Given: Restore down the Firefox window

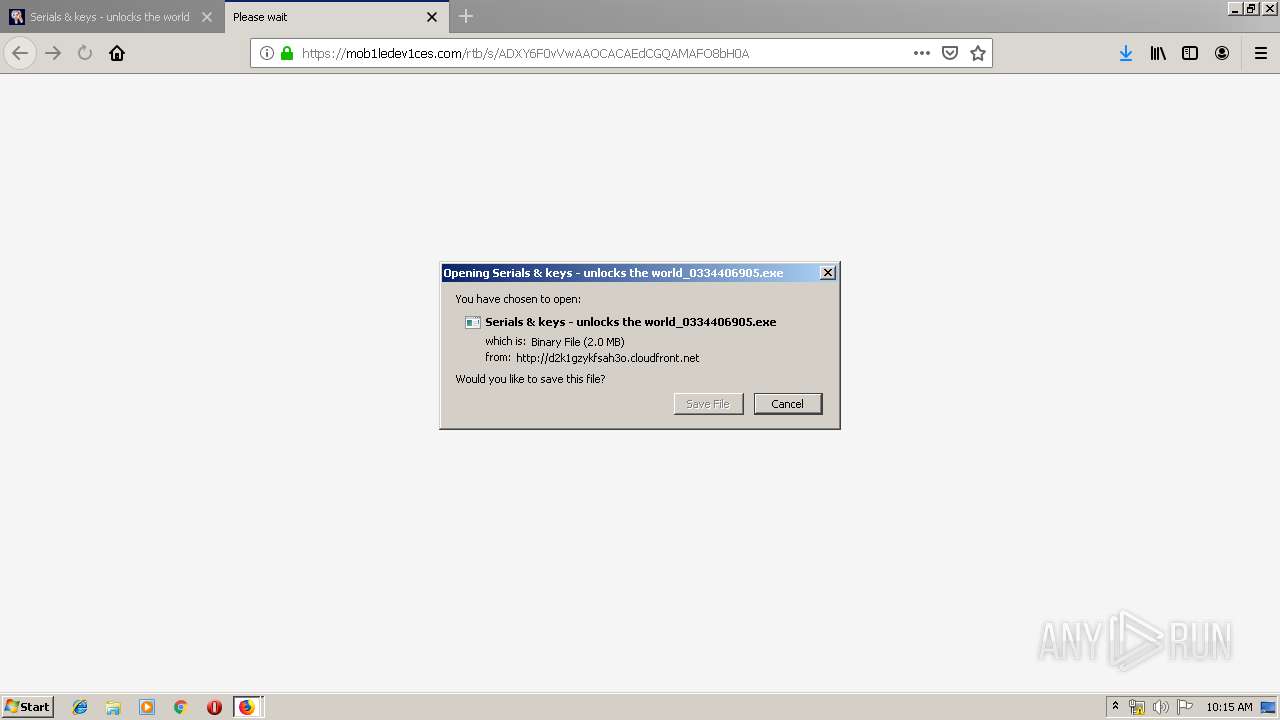Looking at the screenshot, I should coord(1250,8).
